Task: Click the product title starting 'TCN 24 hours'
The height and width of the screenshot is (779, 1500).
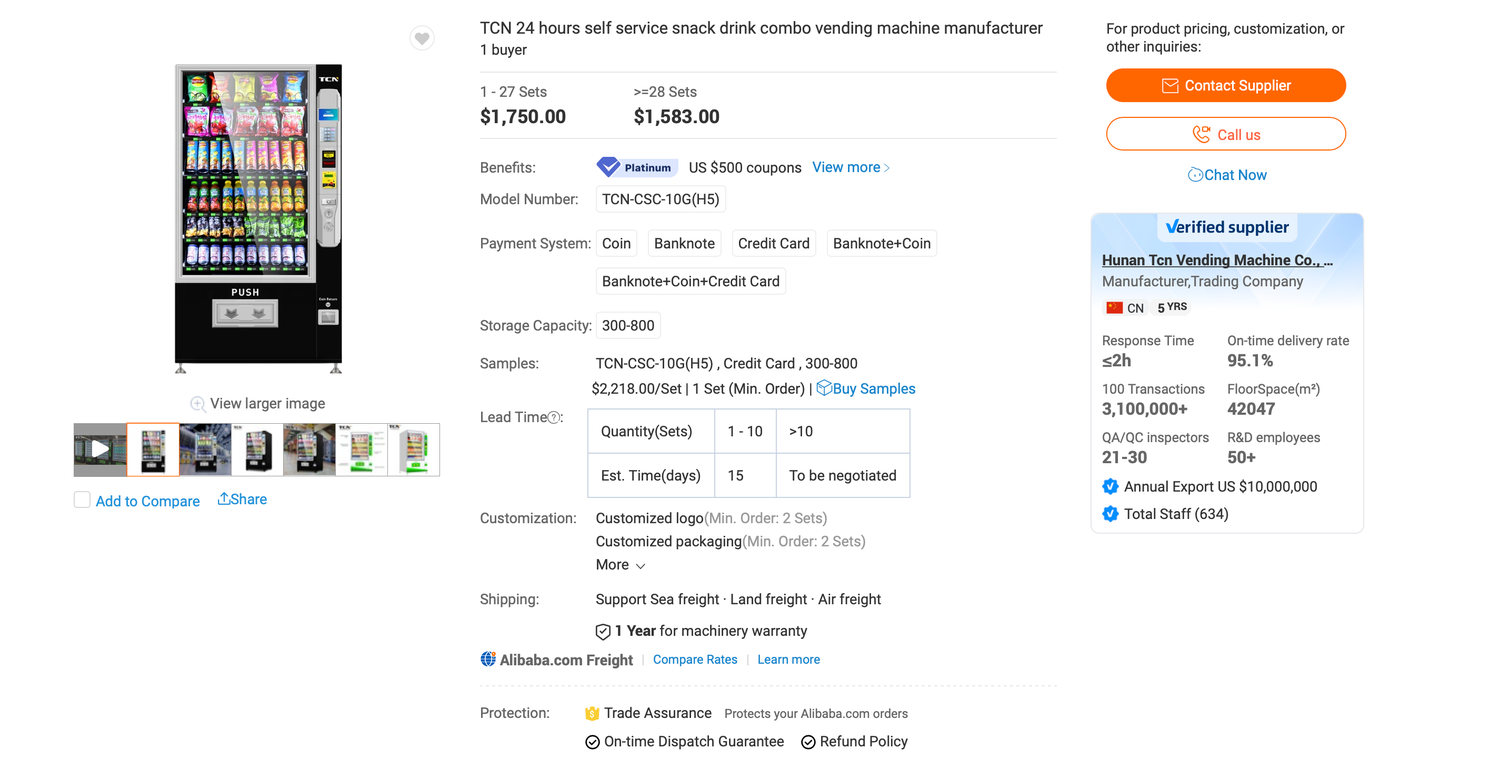Action: coord(761,28)
